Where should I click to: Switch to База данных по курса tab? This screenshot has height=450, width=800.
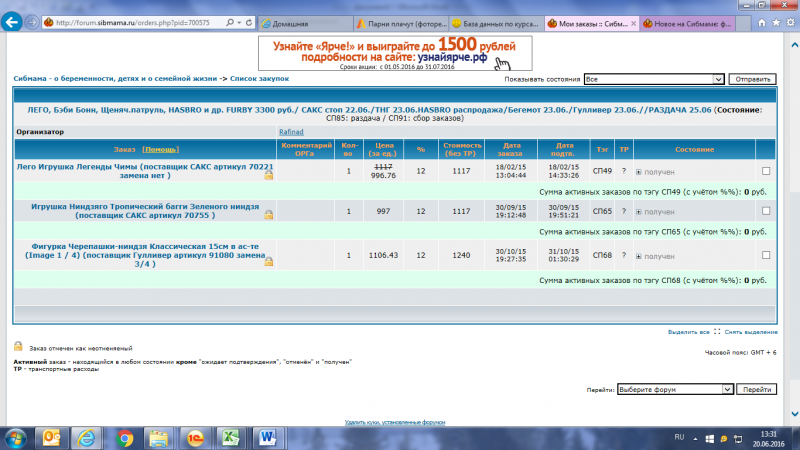496,23
